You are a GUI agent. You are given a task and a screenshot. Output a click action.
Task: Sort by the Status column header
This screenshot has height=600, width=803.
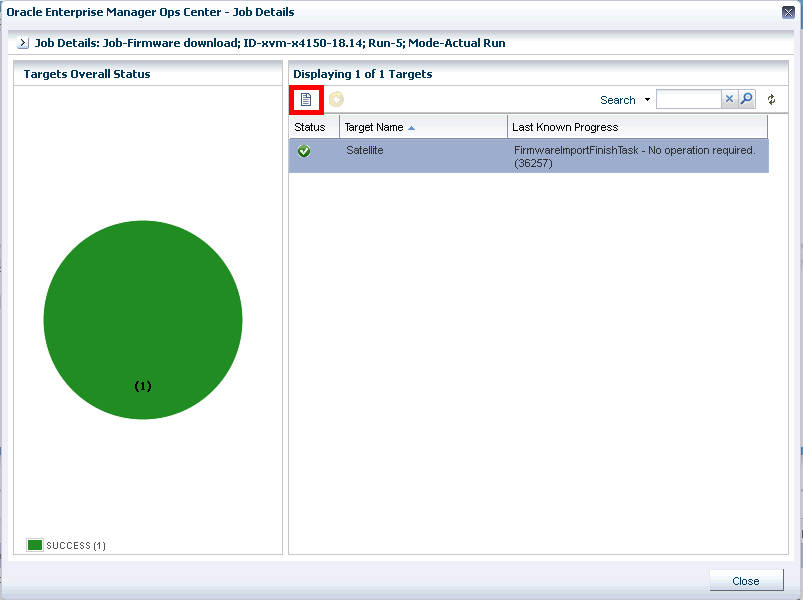pyautogui.click(x=314, y=127)
